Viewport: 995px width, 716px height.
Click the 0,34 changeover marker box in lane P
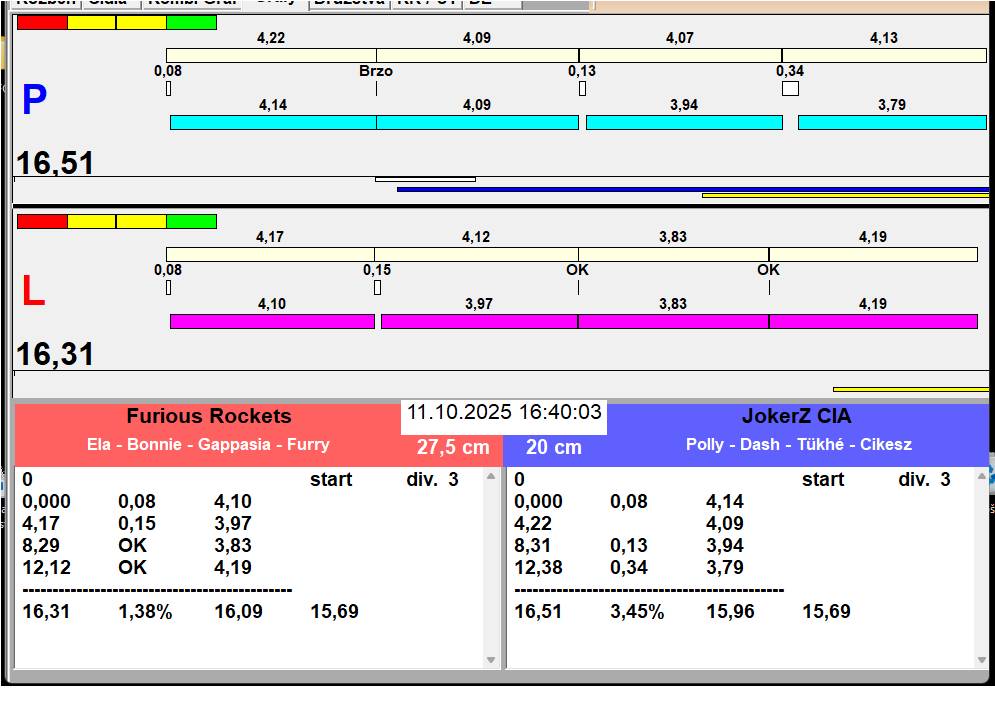click(x=790, y=89)
